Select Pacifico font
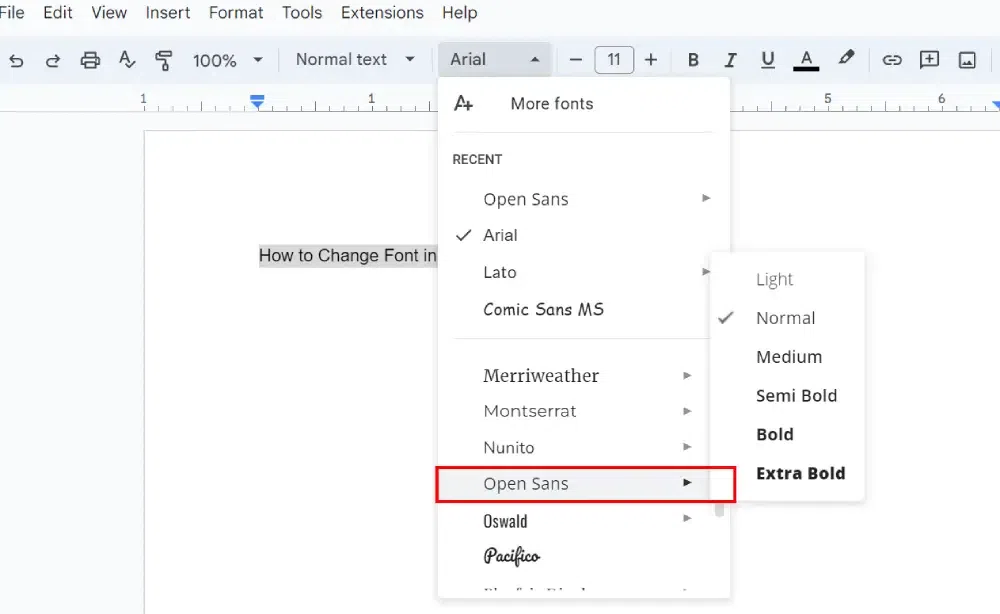Screen dimensions: 1000x614 click(x=511, y=556)
